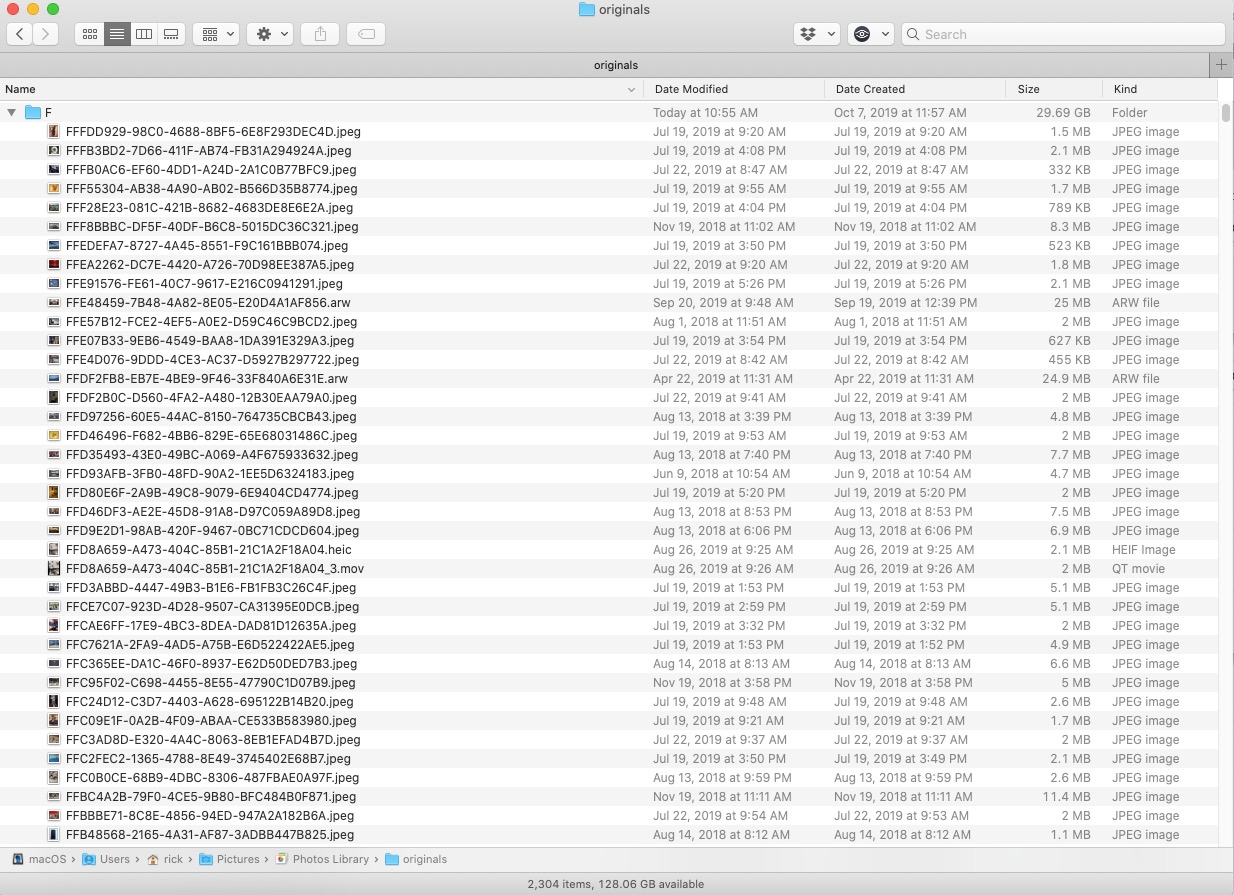This screenshot has width=1234, height=895.
Task: Click thumbnail icon of FFD80E6F-2A9B jpeg
Action: (54, 493)
